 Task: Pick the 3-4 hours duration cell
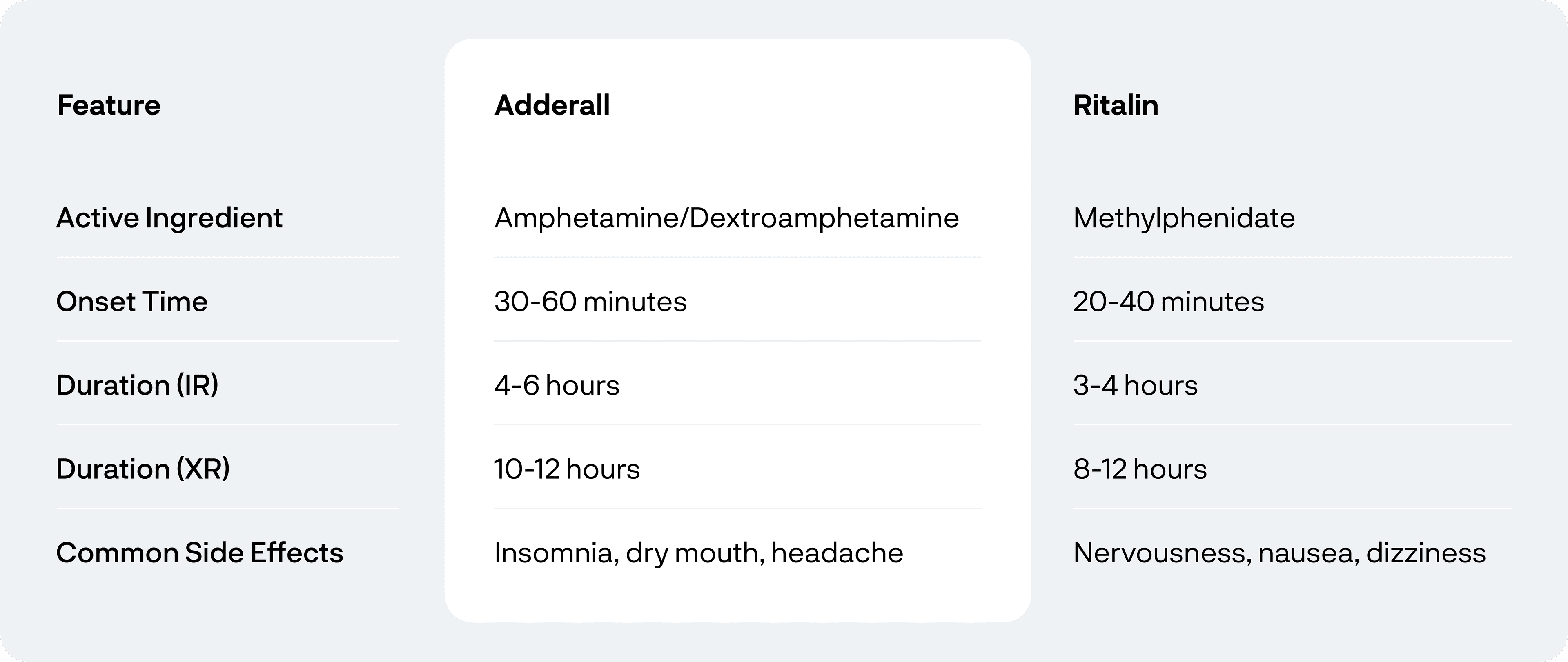point(1135,385)
